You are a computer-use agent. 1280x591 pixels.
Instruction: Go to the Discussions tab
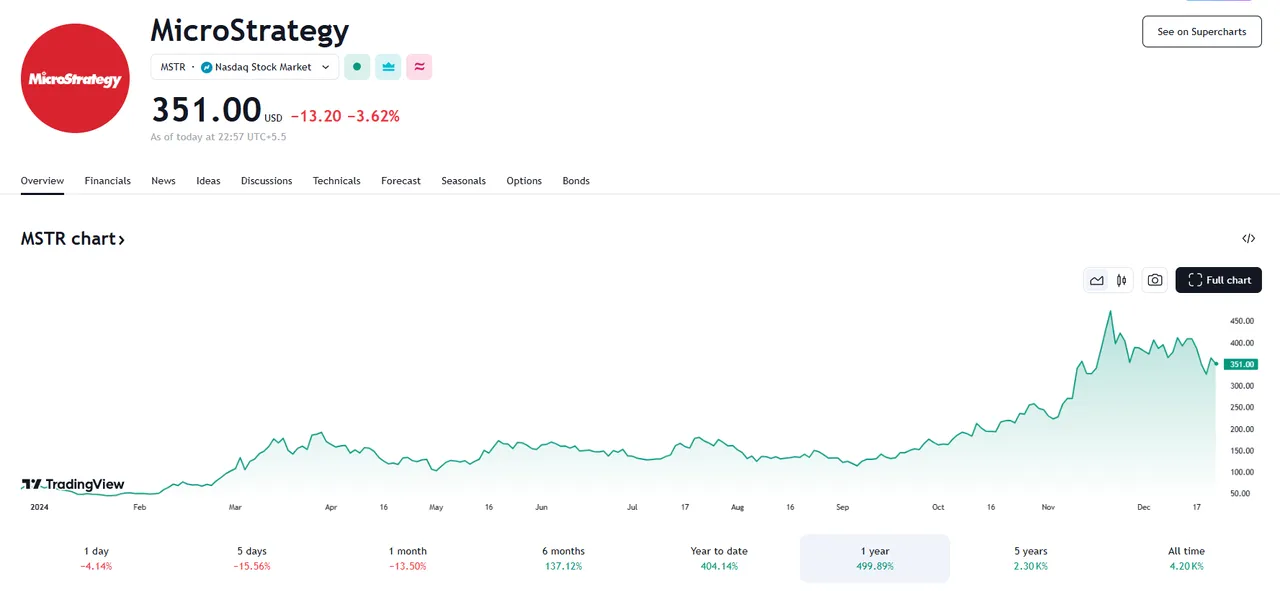[x=267, y=181]
